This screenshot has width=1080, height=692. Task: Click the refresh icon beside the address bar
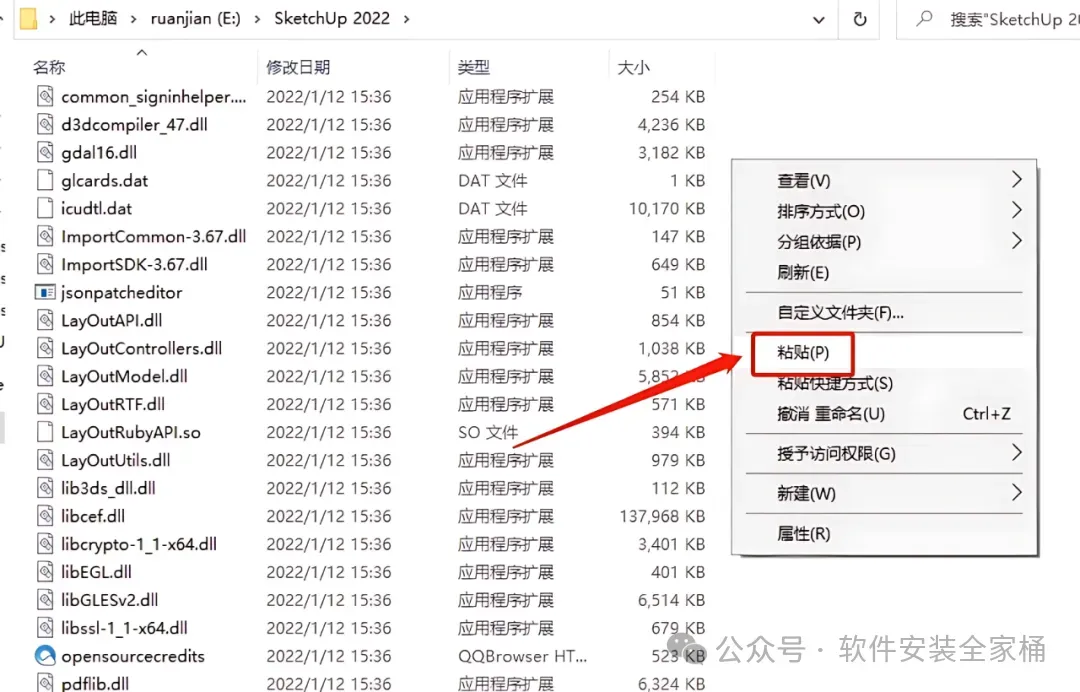[860, 19]
